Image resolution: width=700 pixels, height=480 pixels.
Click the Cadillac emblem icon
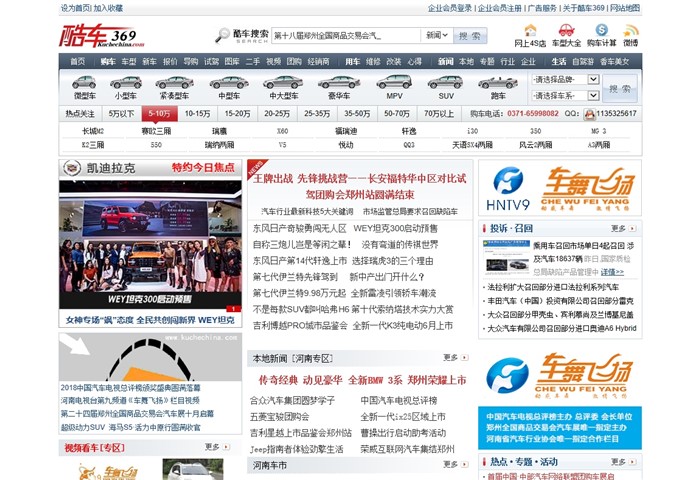pyautogui.click(x=72, y=168)
